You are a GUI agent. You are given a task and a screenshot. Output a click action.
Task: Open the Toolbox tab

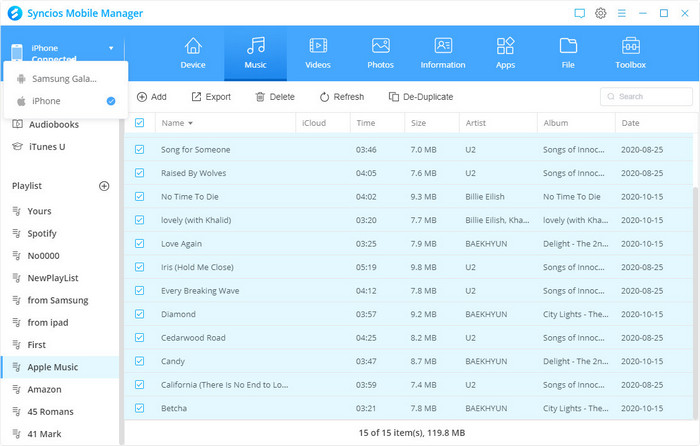pos(630,53)
